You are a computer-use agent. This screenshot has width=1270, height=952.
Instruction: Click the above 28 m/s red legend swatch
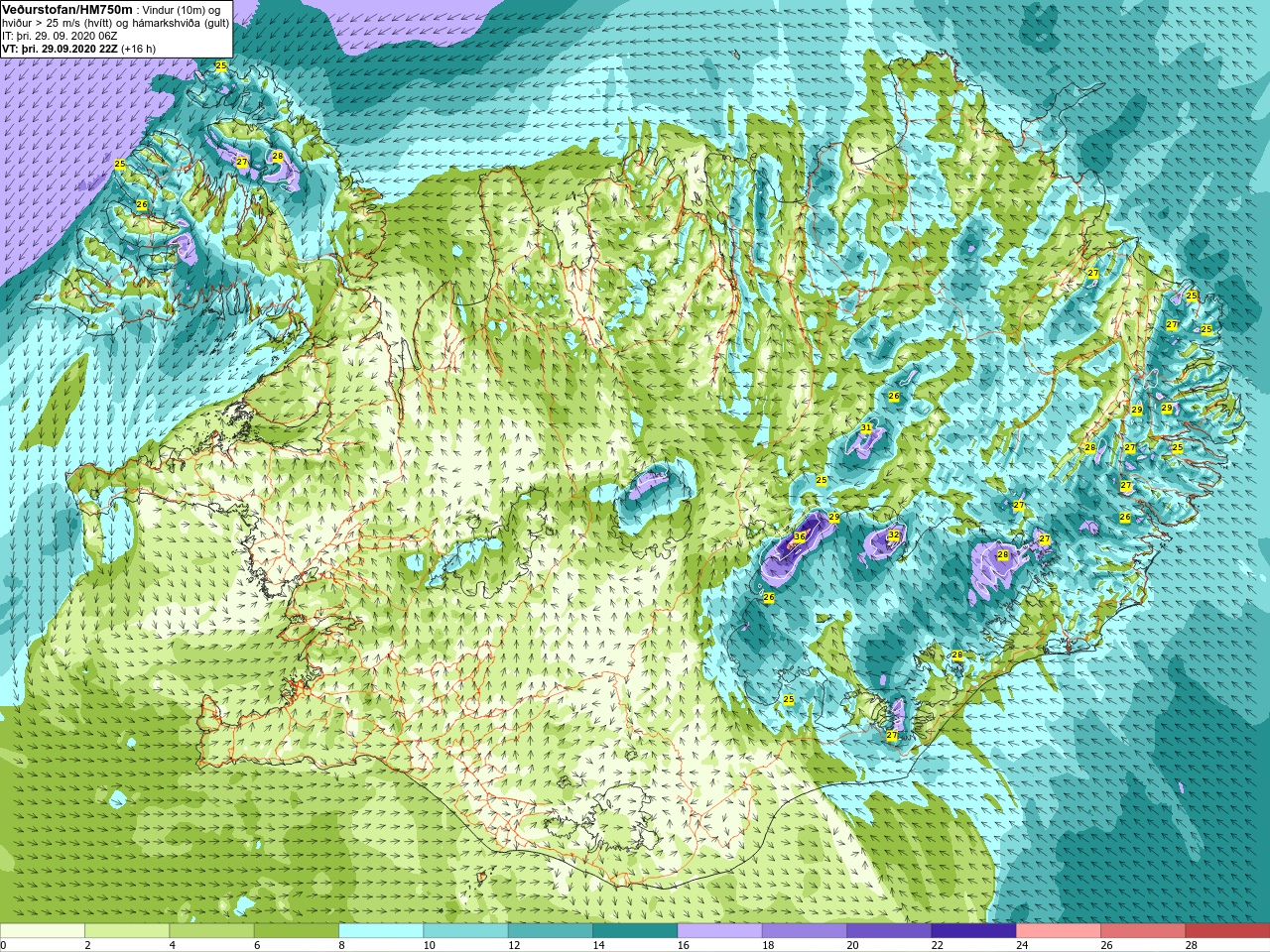click(1227, 931)
